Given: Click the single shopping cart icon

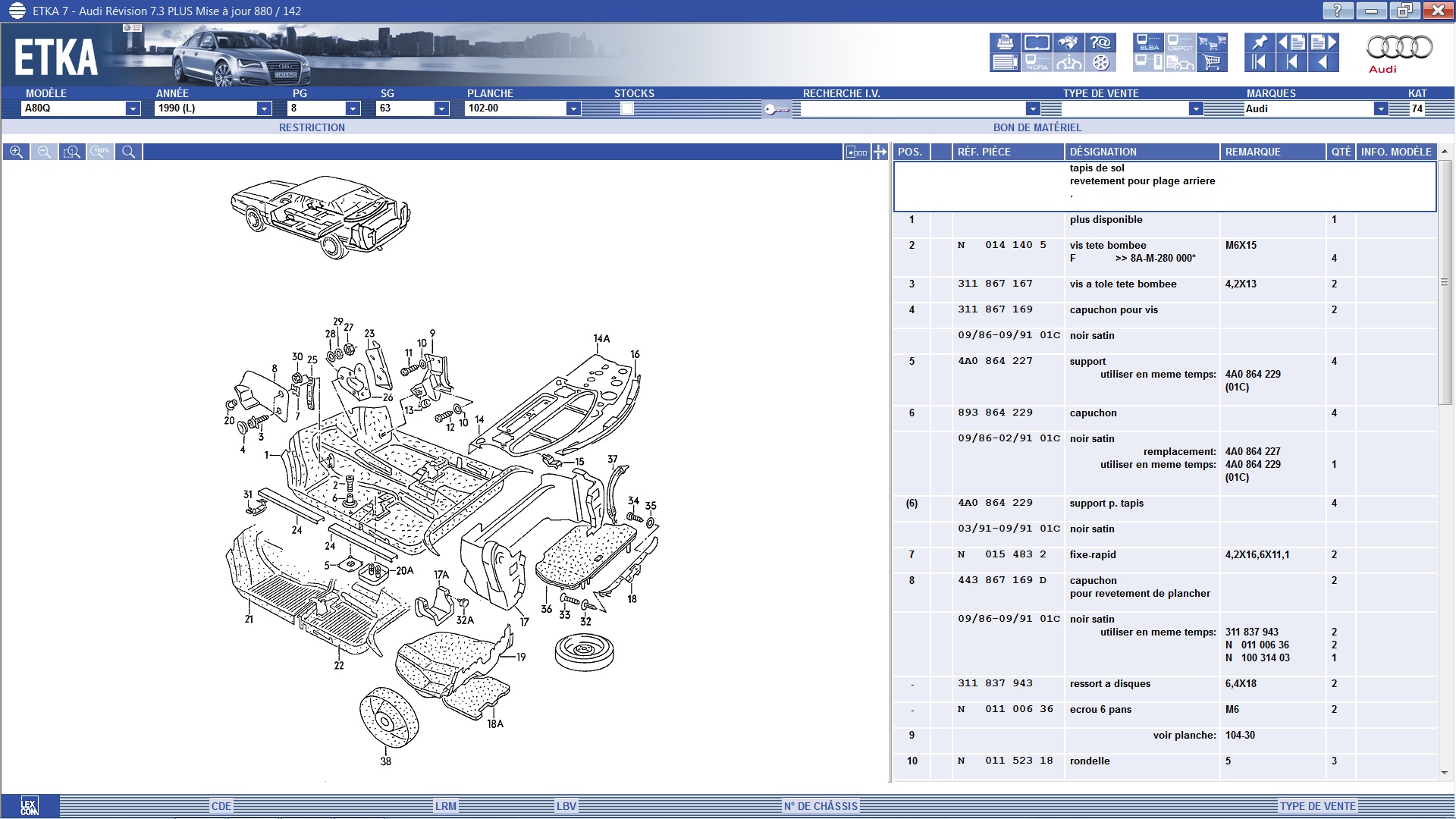Looking at the screenshot, I should click(1212, 62).
